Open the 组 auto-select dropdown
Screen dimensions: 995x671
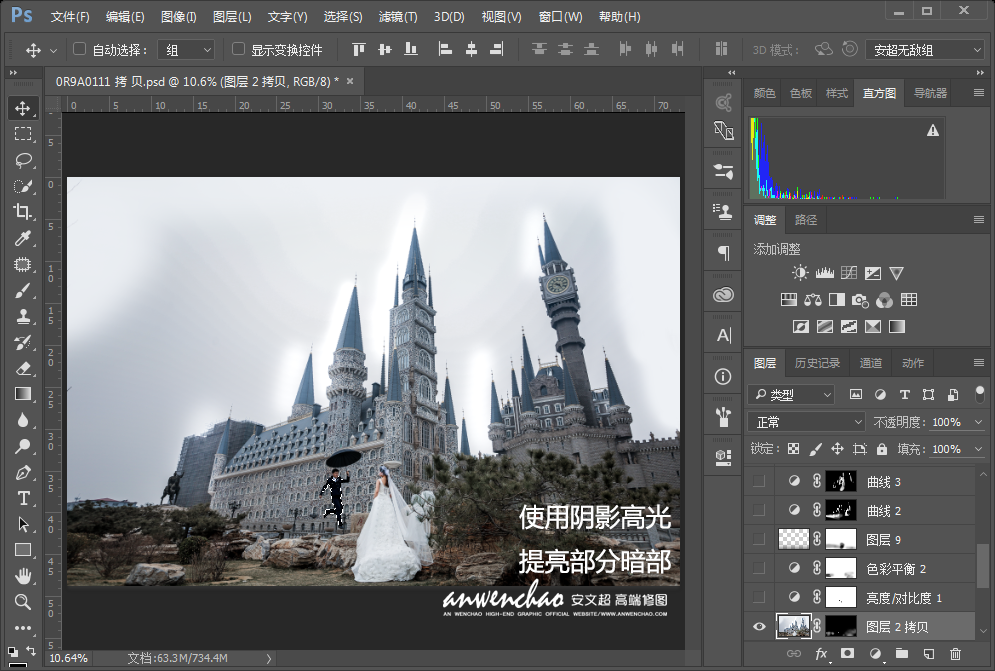click(186, 50)
